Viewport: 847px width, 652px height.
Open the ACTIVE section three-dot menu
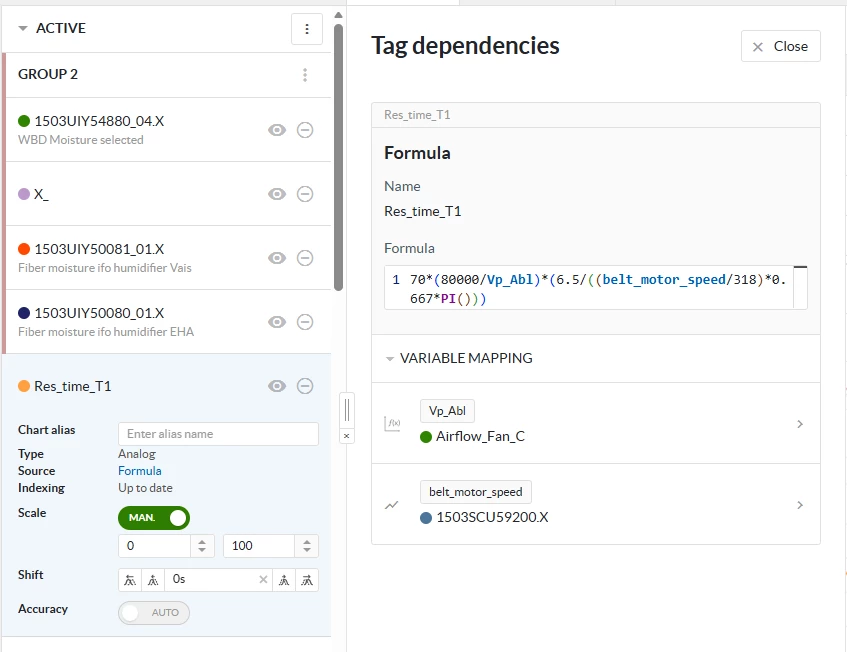(307, 29)
